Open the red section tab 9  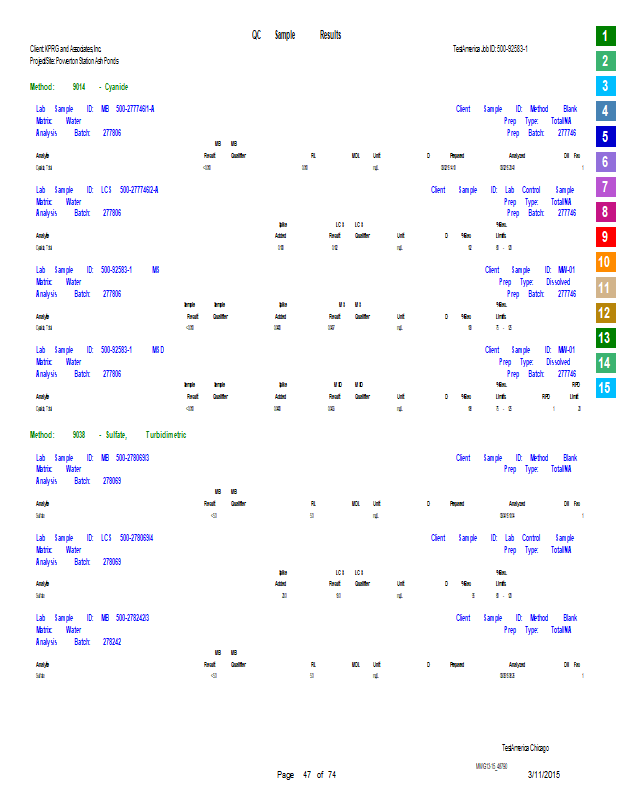pyautogui.click(x=604, y=237)
